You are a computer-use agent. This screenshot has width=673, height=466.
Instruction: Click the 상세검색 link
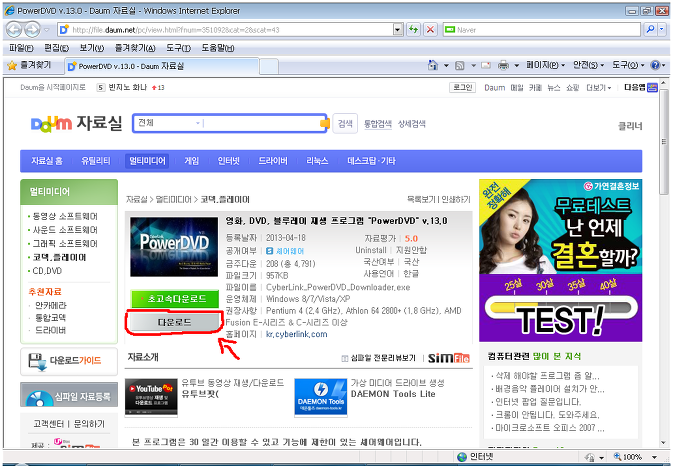pyautogui.click(x=412, y=124)
